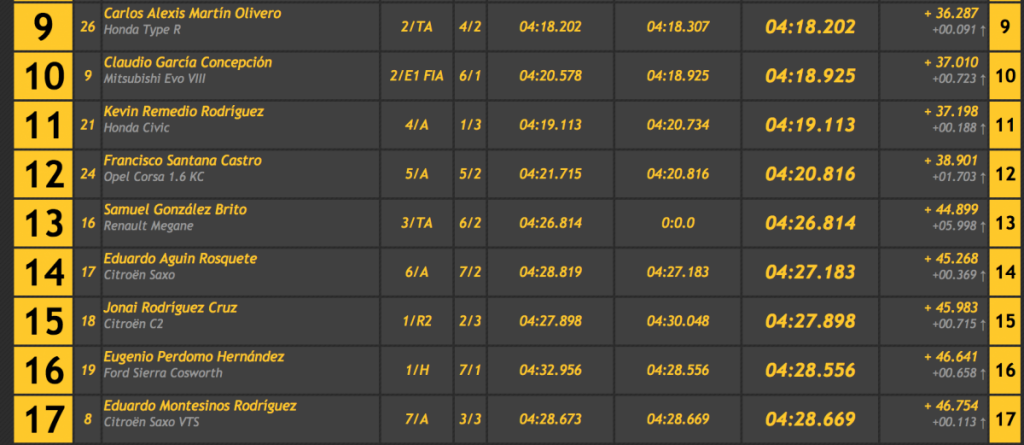Open Kevin Remedio Rodríguez's entry
The width and height of the screenshot is (1024, 445).
(183, 111)
